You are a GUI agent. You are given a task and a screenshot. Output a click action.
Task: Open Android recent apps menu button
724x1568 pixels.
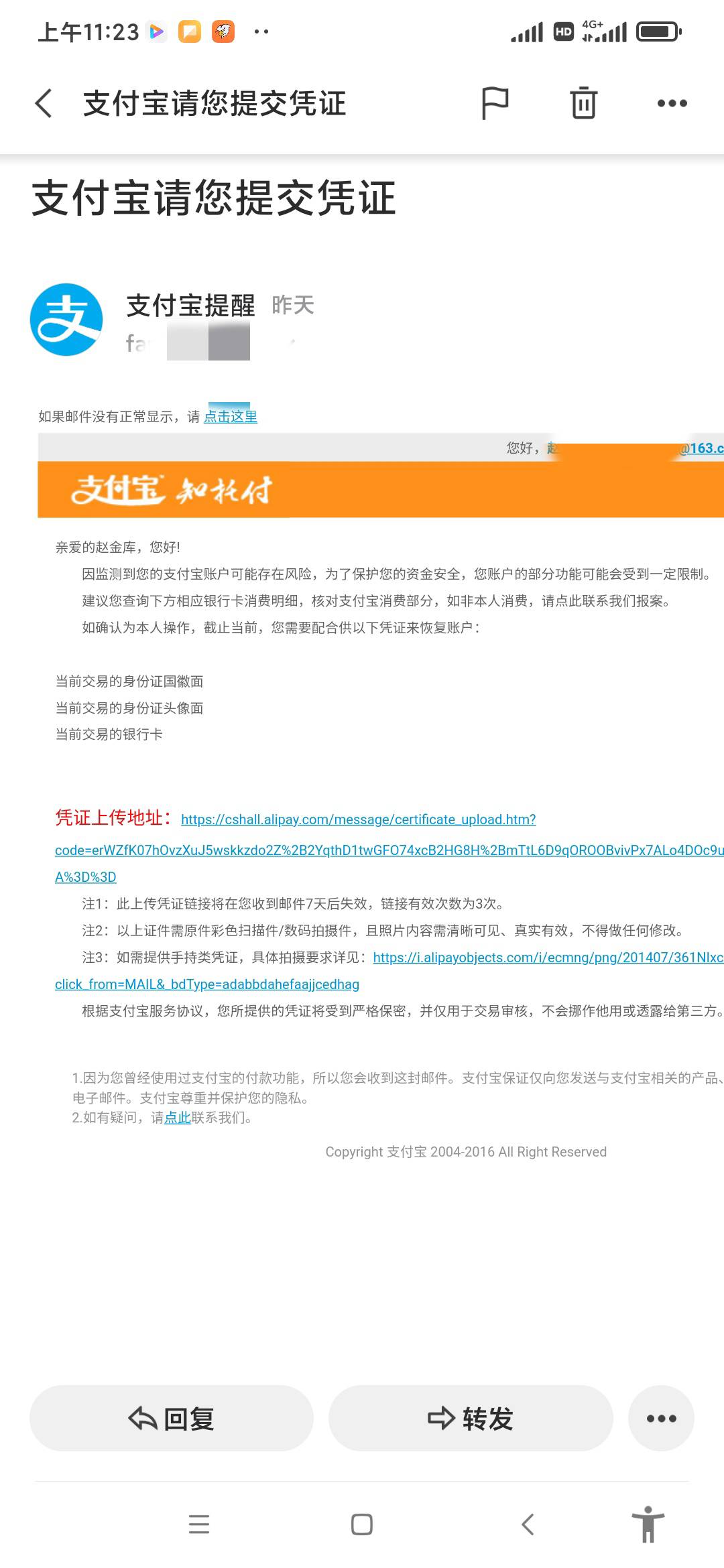(199, 1524)
